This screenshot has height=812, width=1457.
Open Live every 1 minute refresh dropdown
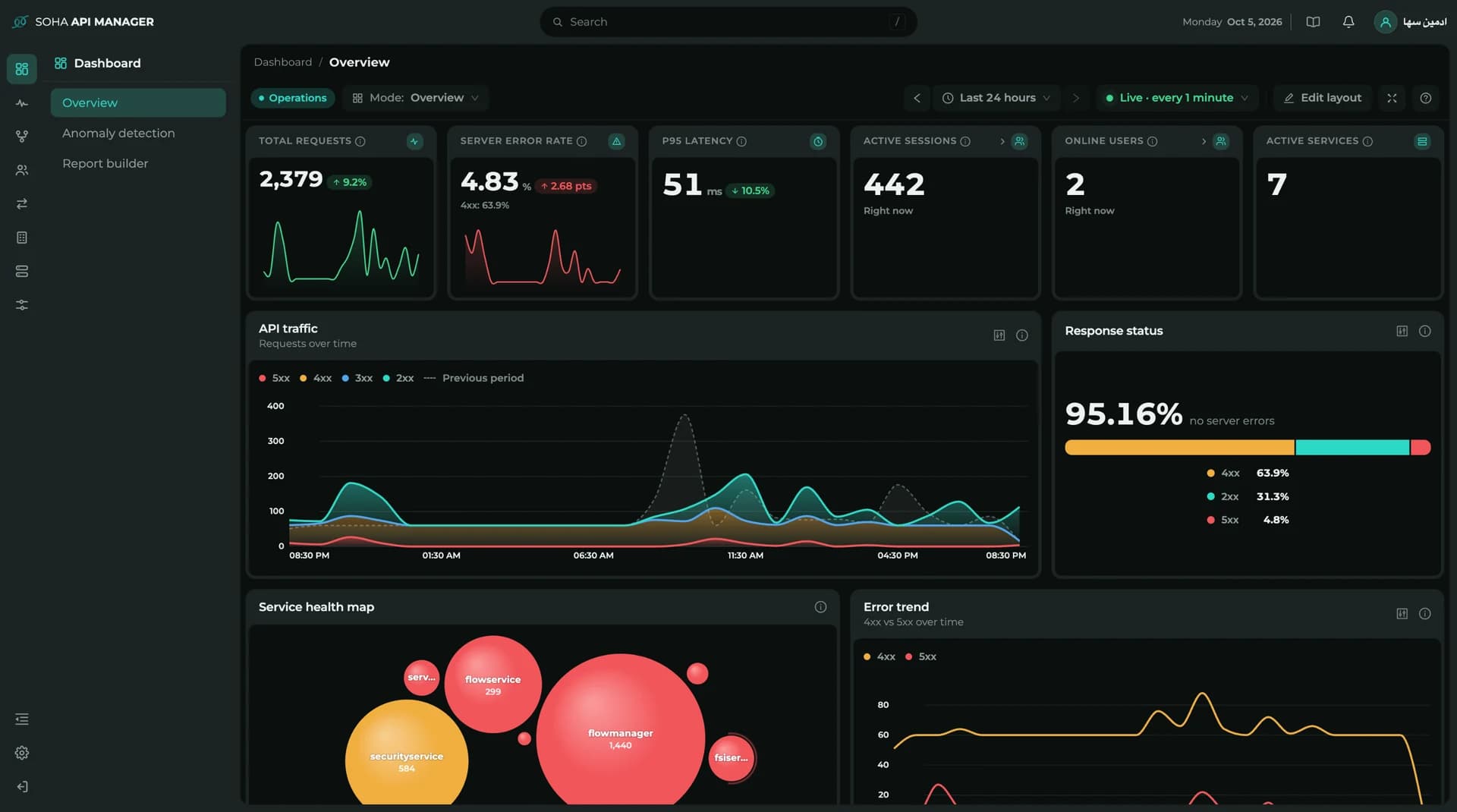click(1177, 98)
